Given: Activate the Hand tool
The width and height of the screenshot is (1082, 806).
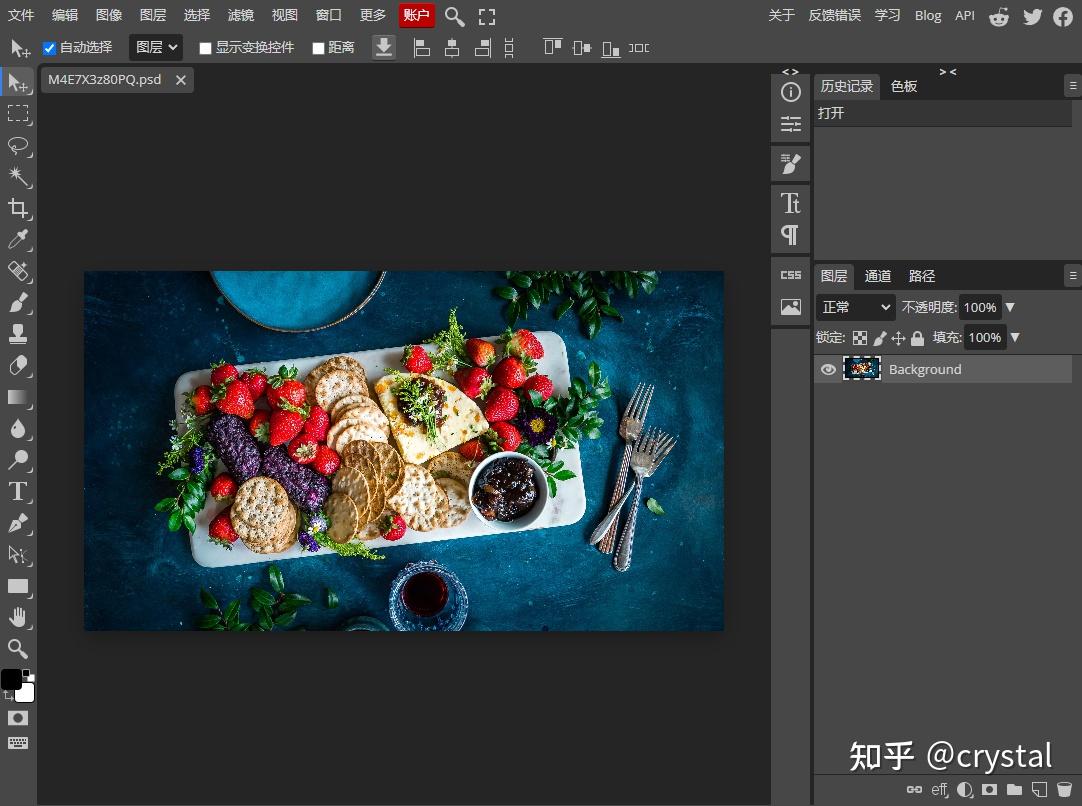Looking at the screenshot, I should 18,618.
